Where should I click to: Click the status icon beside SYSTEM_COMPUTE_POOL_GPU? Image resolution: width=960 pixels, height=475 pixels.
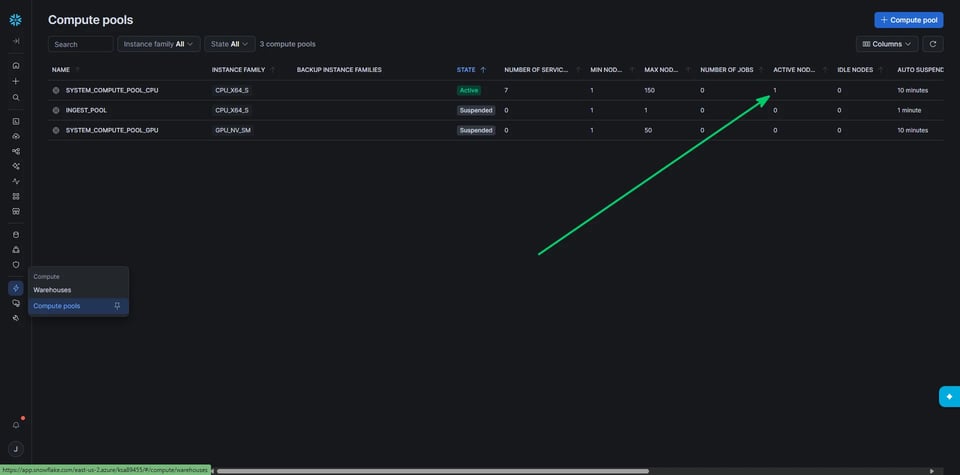(x=56, y=130)
